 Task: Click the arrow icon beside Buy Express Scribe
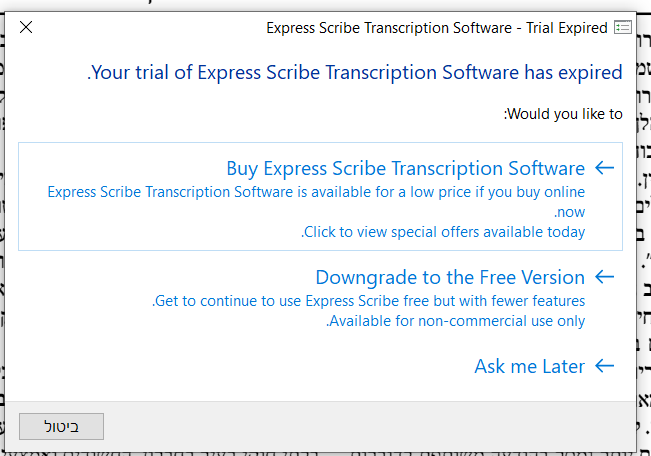(x=604, y=168)
